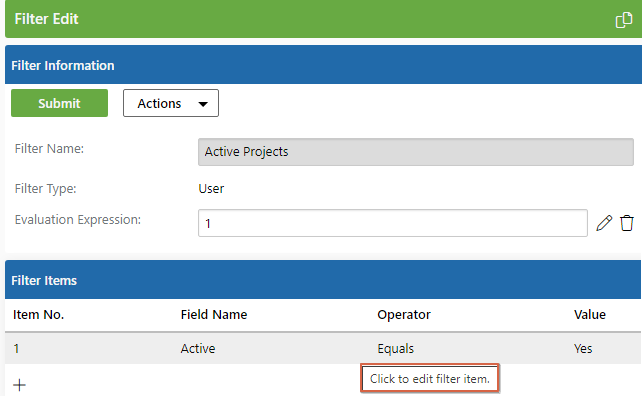Click the Equals operator cell
The image size is (643, 396).
pos(395,348)
